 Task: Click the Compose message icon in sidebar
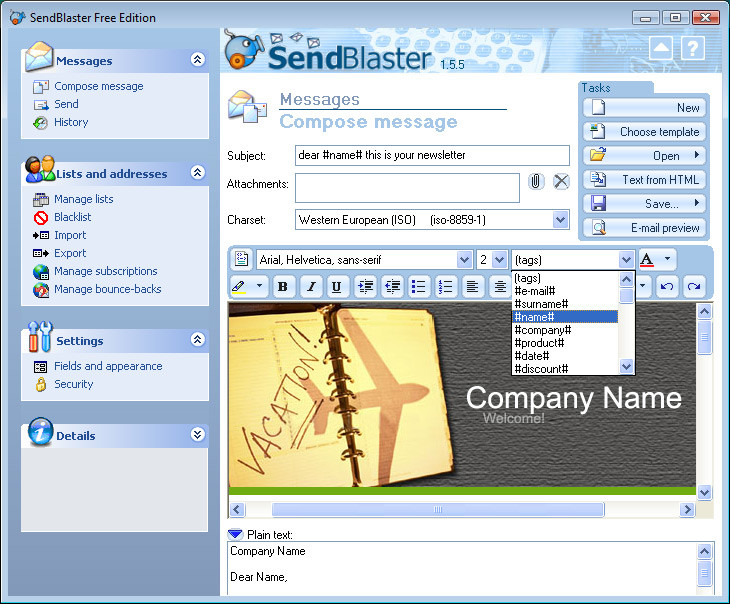coord(41,87)
